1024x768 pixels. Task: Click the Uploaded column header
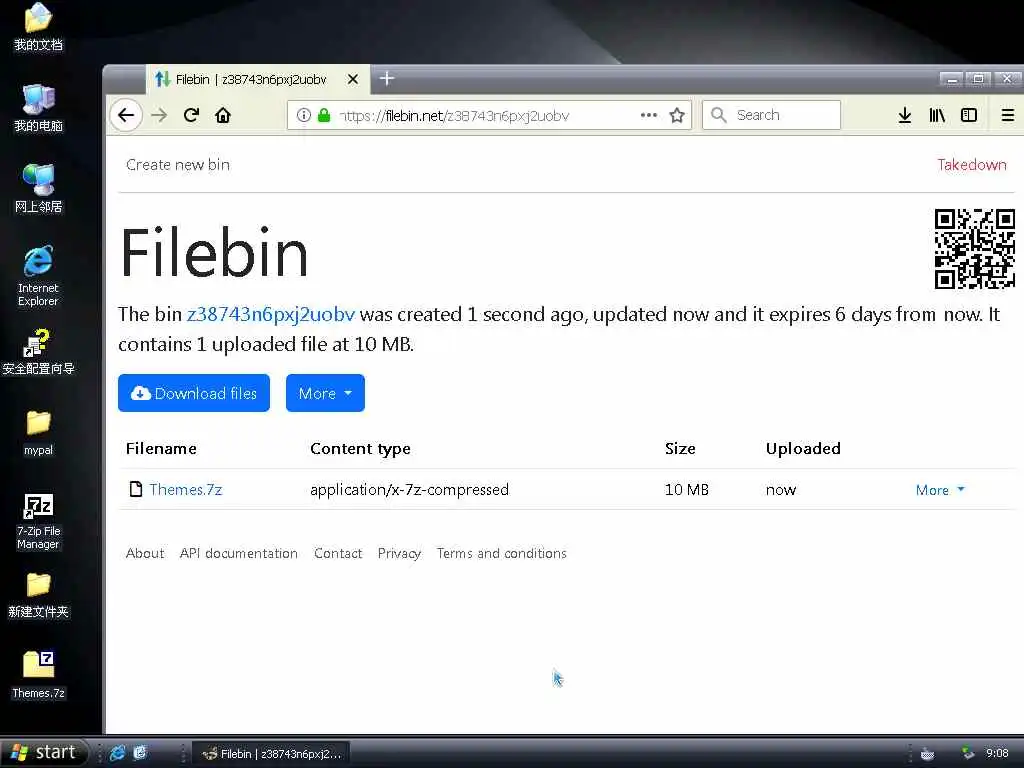(803, 449)
